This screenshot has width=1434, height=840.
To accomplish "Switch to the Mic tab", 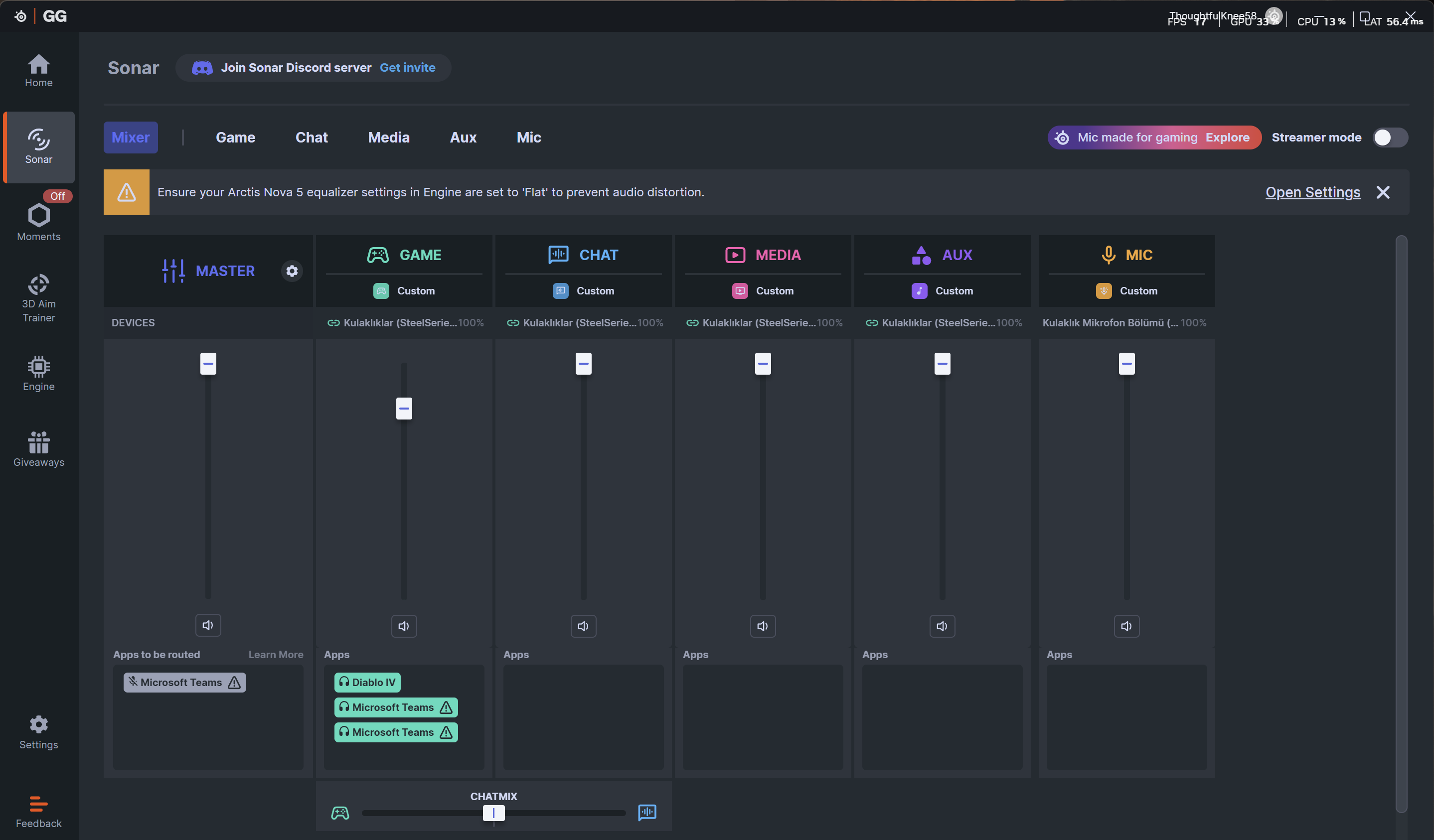I will coord(529,138).
